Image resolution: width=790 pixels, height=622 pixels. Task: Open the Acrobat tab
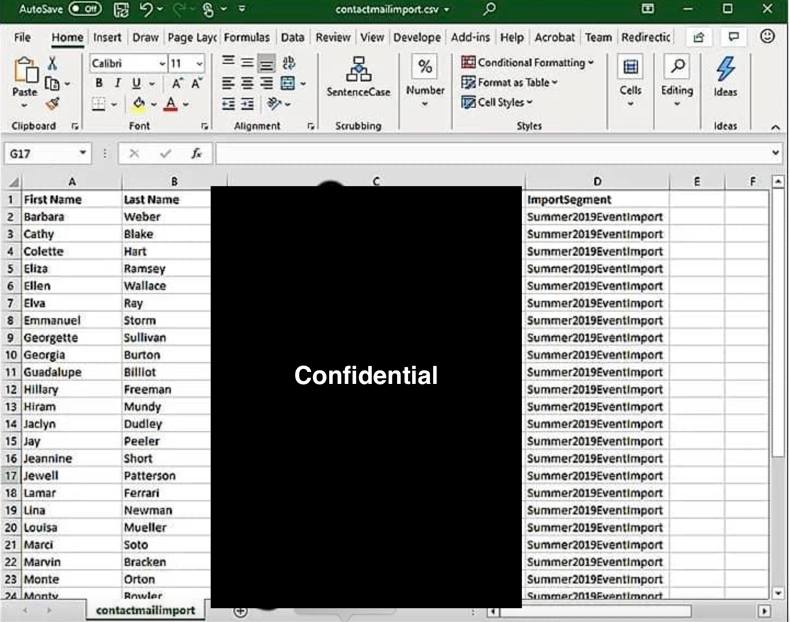[554, 37]
